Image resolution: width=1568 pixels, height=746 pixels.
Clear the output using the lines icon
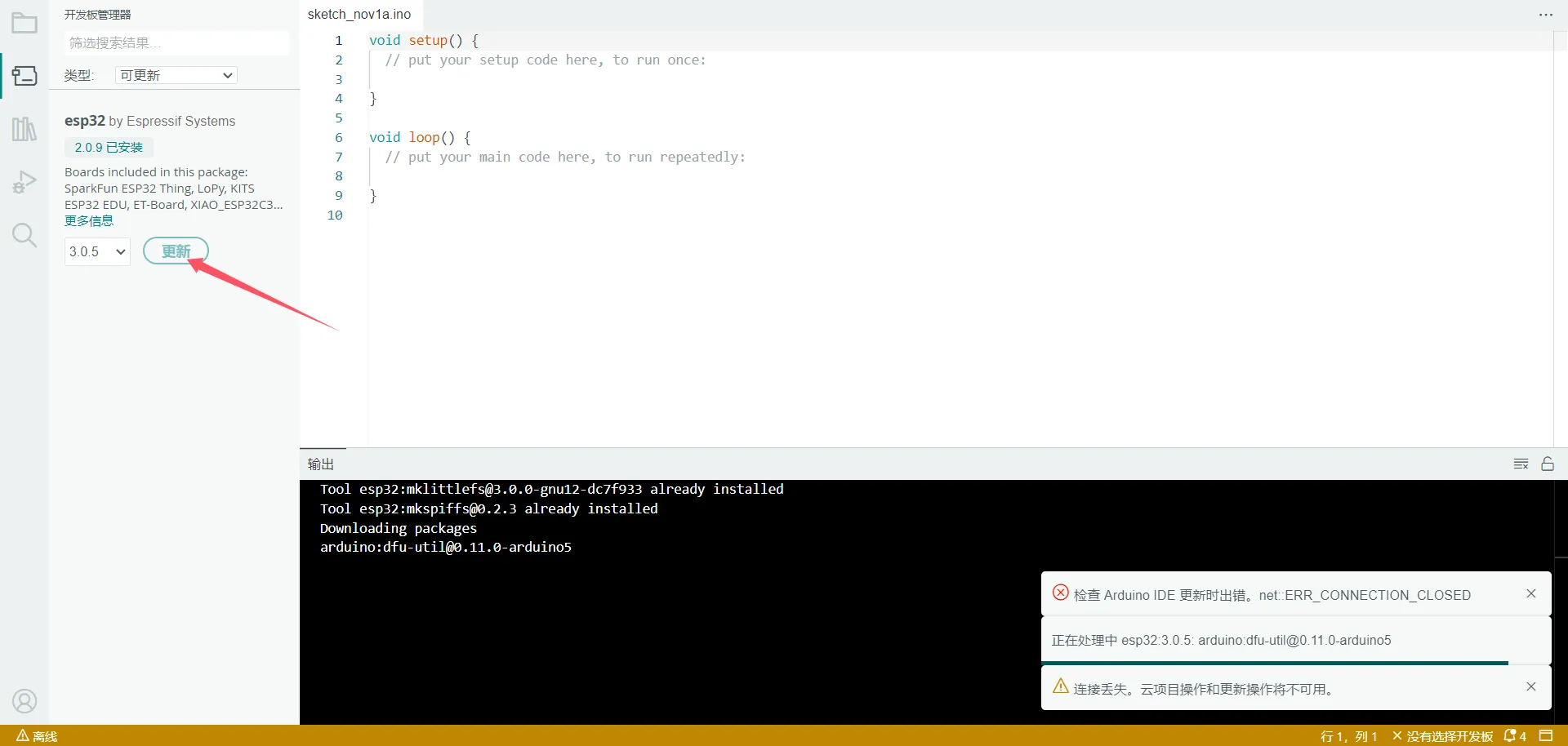(x=1521, y=464)
